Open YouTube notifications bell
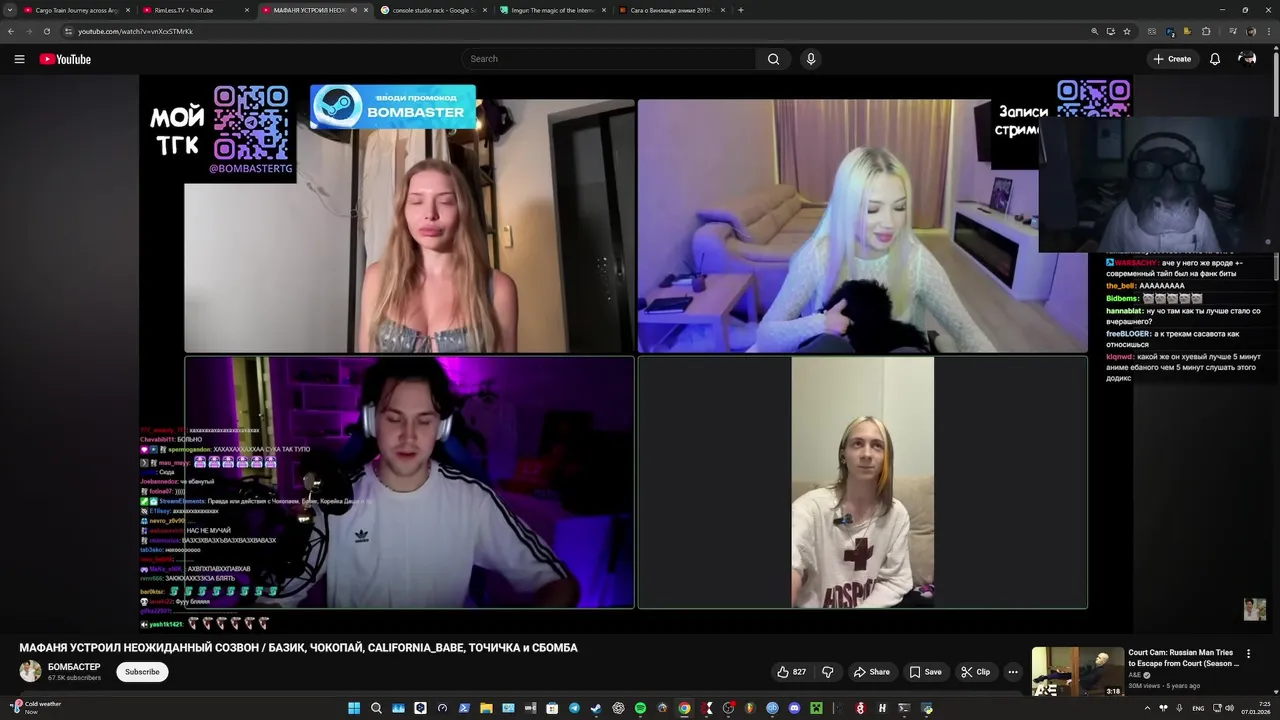The width and height of the screenshot is (1280, 720). click(x=1215, y=59)
